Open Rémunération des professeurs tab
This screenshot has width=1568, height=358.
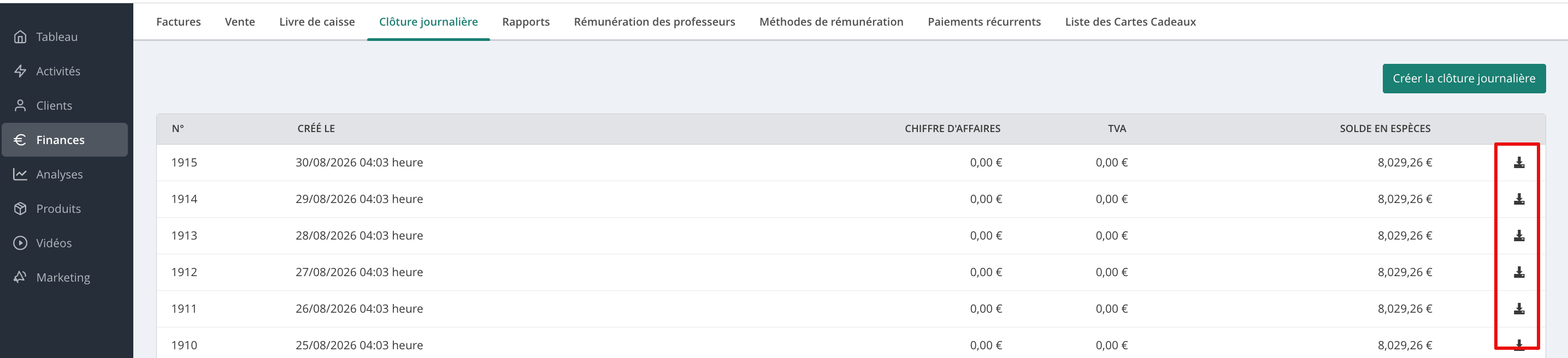coord(655,22)
